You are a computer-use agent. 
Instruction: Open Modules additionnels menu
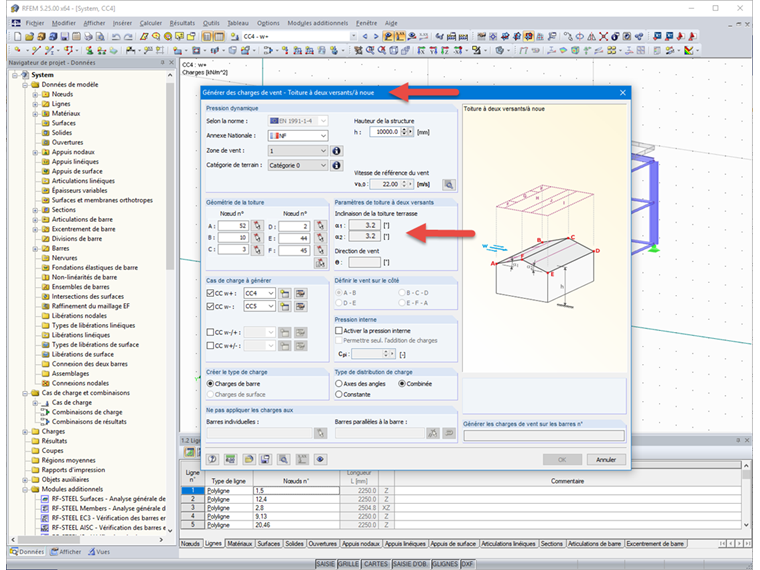(317, 23)
